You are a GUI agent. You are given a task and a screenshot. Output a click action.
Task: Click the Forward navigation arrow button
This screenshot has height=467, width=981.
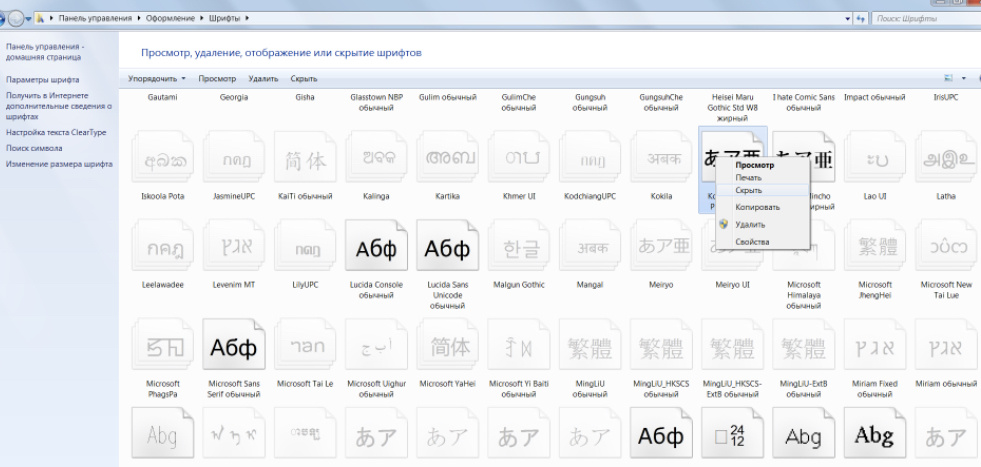pyautogui.click(x=16, y=19)
